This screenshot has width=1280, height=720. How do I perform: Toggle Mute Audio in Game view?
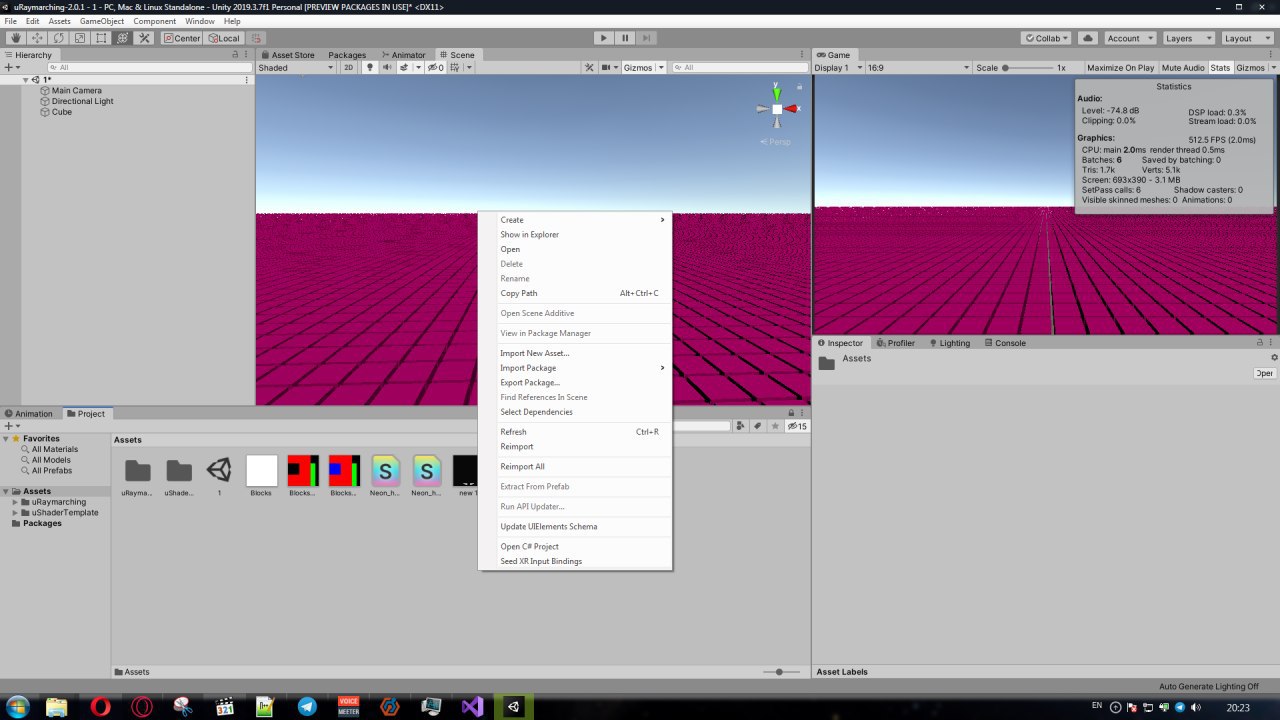1183,68
